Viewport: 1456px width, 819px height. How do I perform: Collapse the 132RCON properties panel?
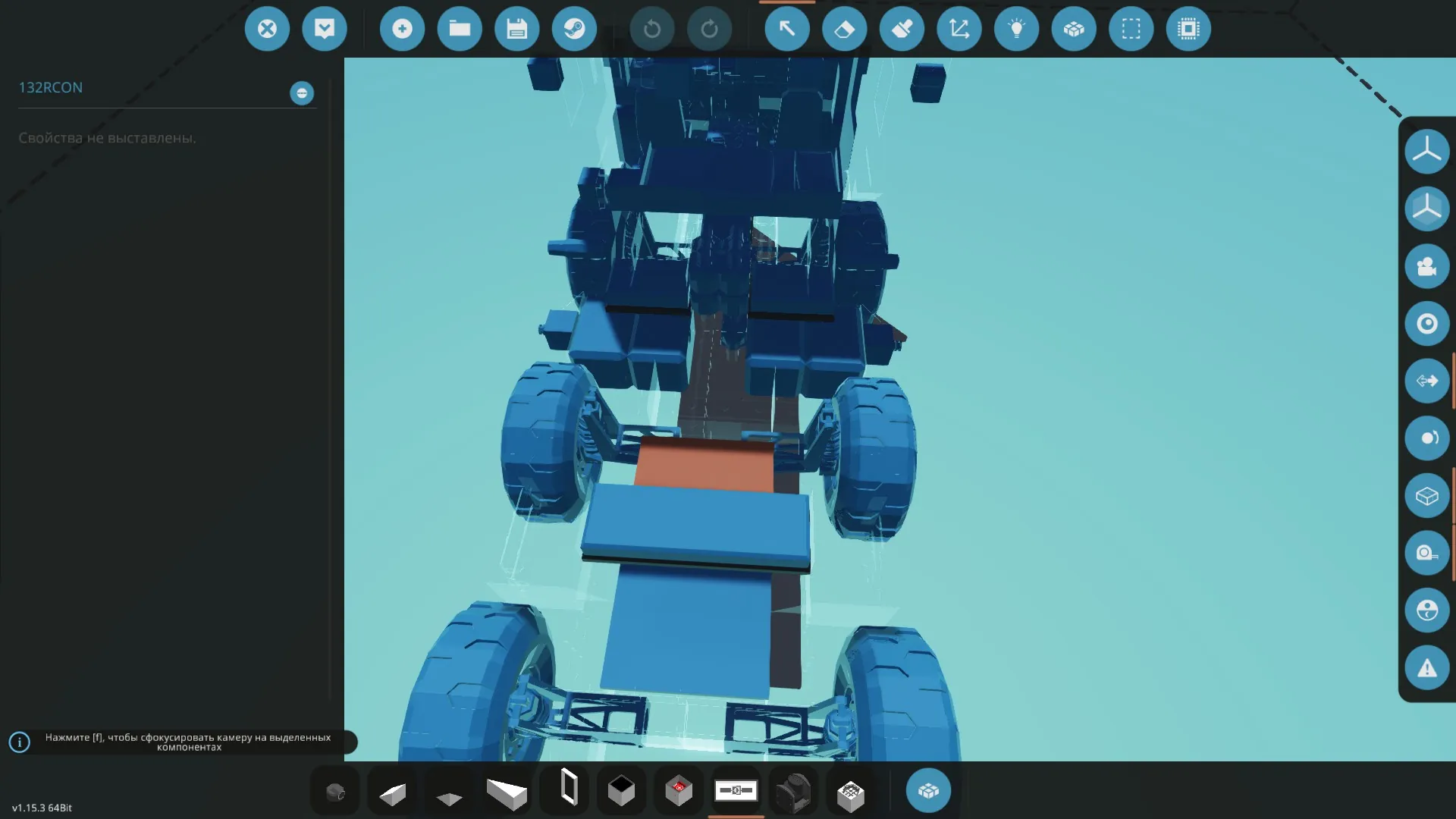point(302,93)
